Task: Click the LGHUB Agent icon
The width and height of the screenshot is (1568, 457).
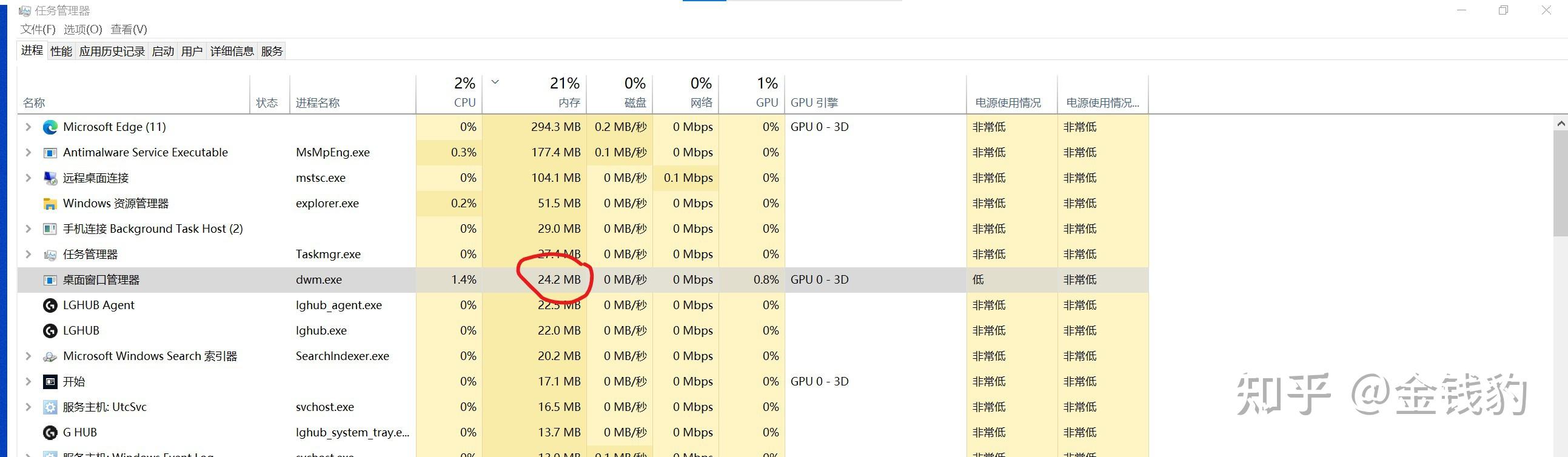Action: pyautogui.click(x=50, y=305)
